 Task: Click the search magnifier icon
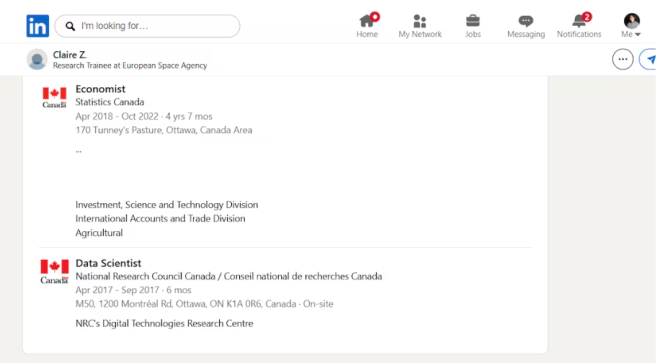point(70,26)
